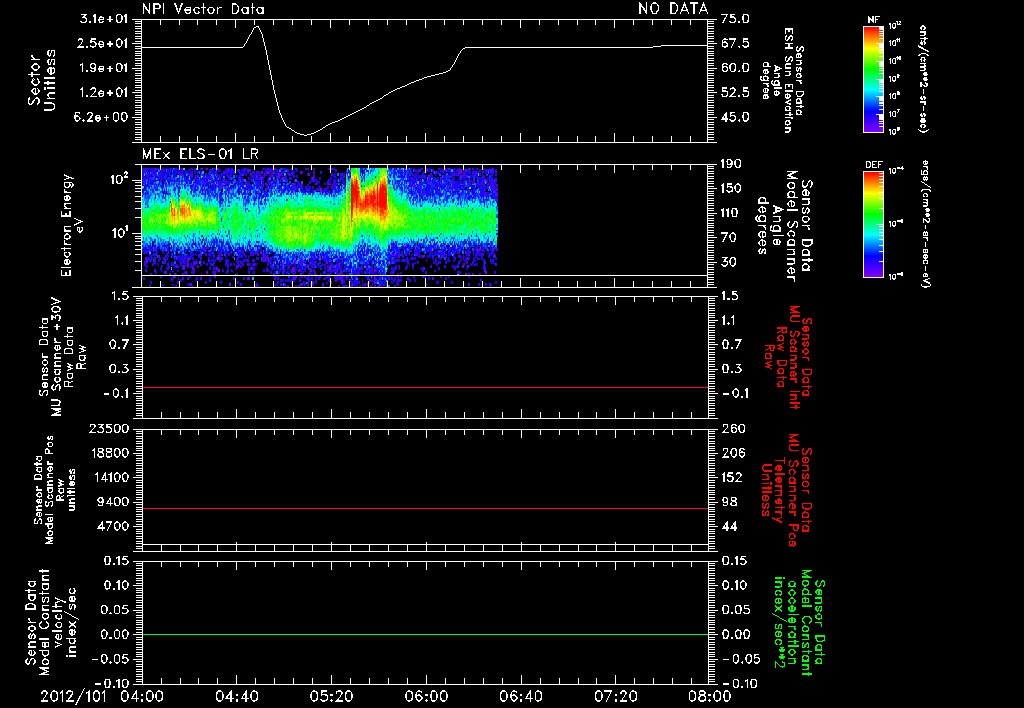Click the NF color scale bar
Viewport: 1024px width, 708px height.
click(x=873, y=78)
